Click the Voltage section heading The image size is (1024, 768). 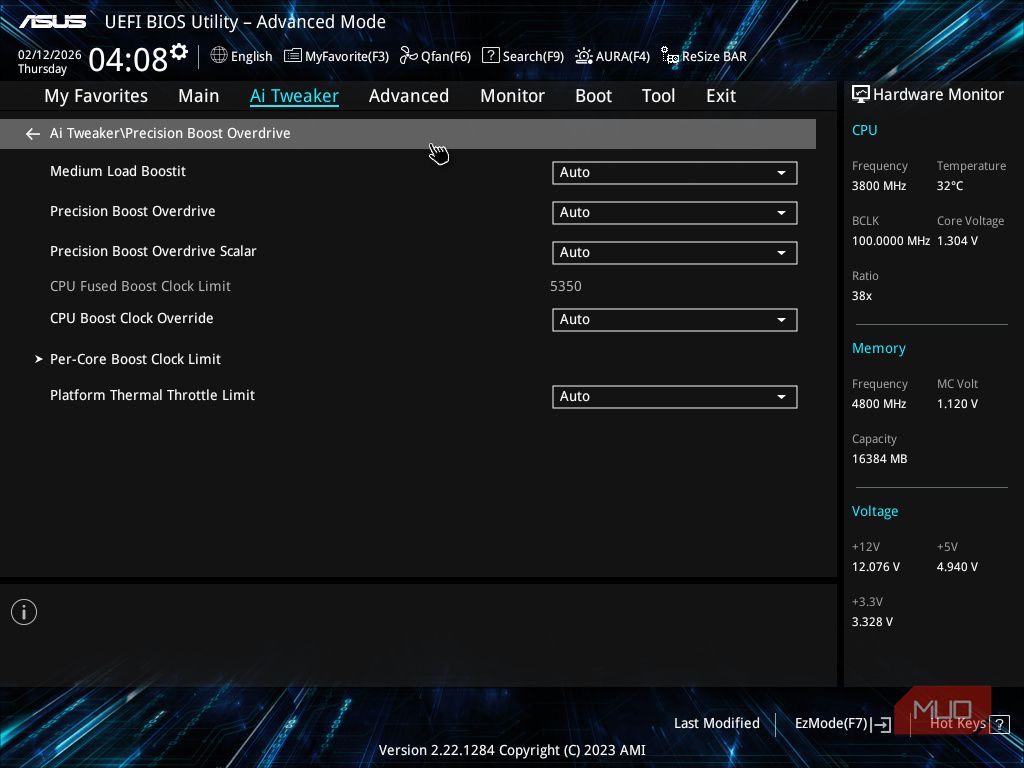(874, 511)
